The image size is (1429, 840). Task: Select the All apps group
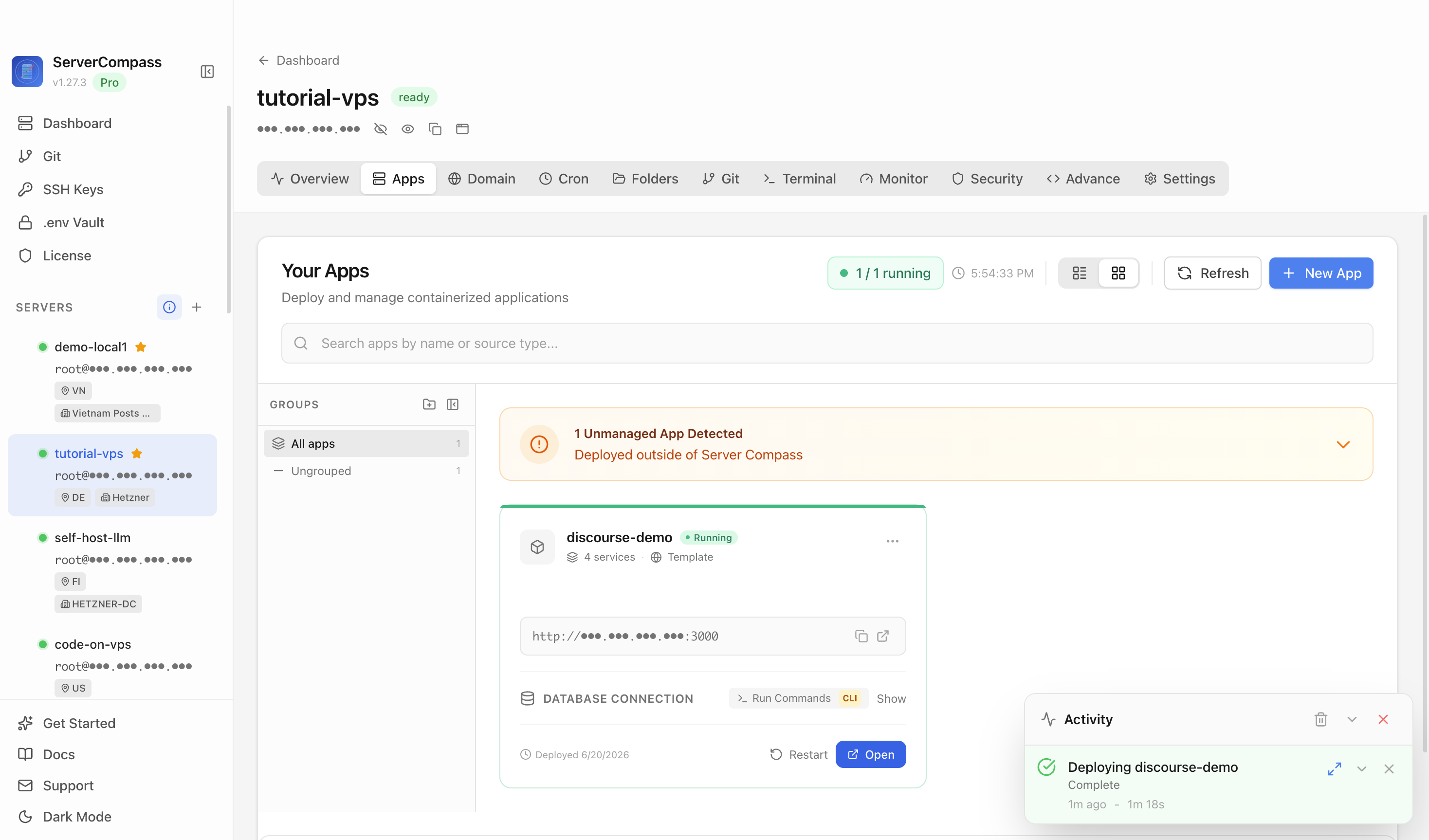(x=366, y=443)
